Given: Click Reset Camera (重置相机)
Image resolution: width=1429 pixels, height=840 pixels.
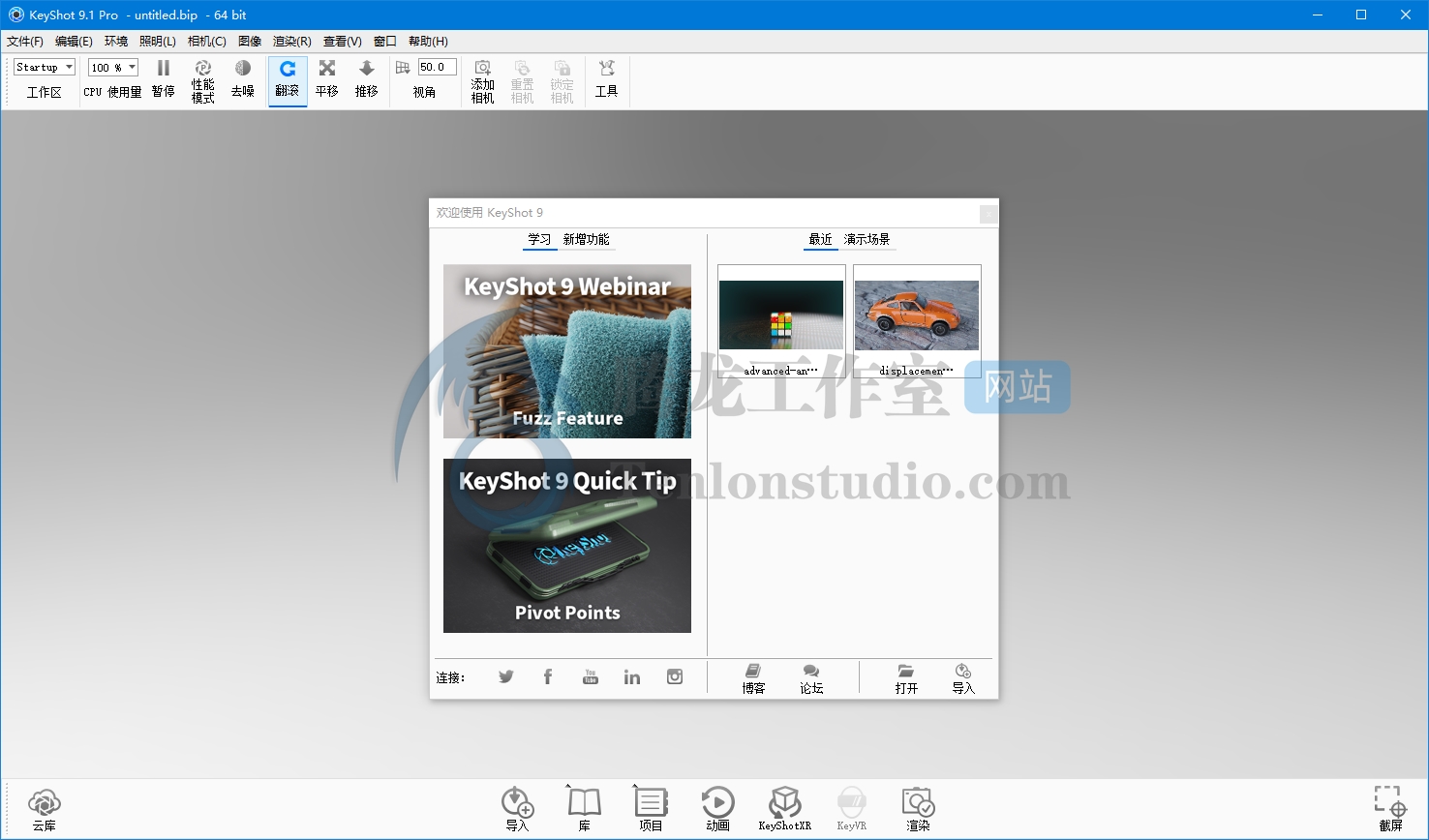Looking at the screenshot, I should point(523,81).
